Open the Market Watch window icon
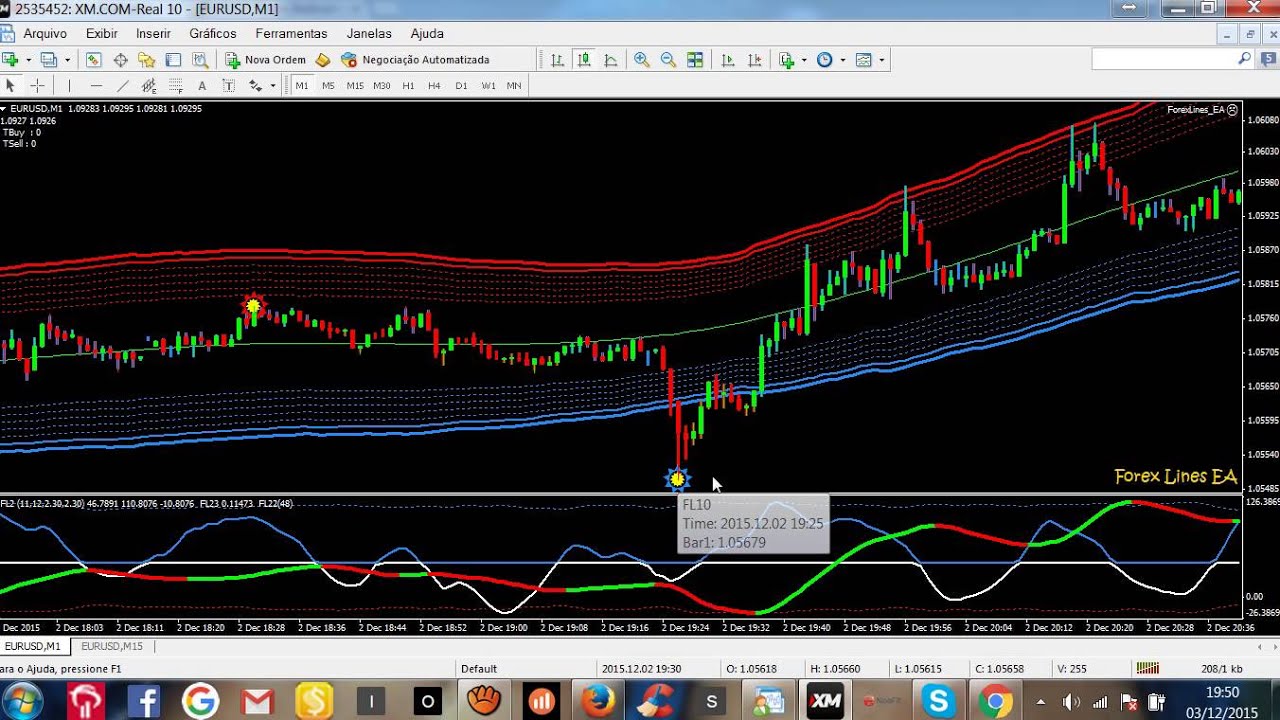Image resolution: width=1280 pixels, height=720 pixels. click(x=93, y=60)
